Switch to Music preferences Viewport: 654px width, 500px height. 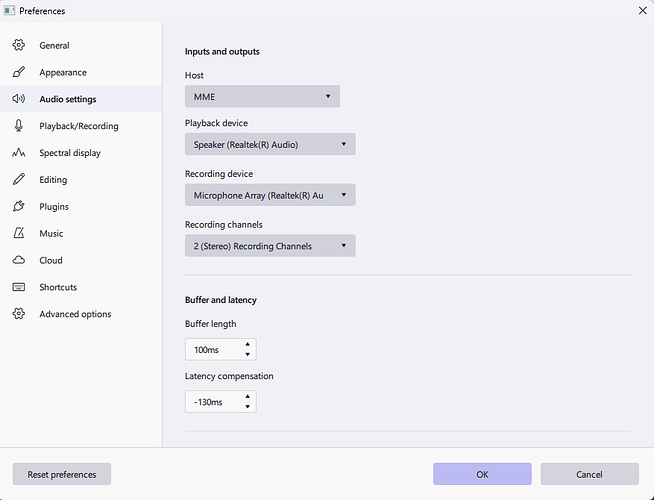[81, 233]
